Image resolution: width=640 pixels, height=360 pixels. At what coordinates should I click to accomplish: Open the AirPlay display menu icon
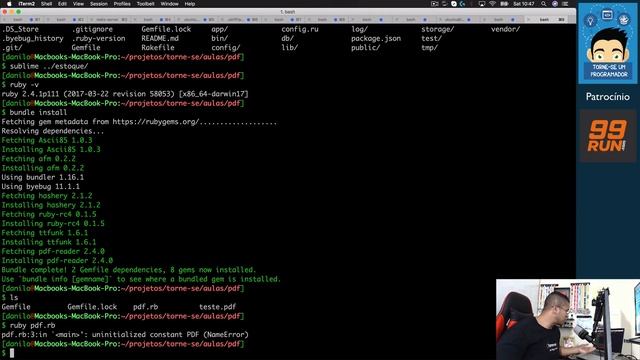point(482,4)
